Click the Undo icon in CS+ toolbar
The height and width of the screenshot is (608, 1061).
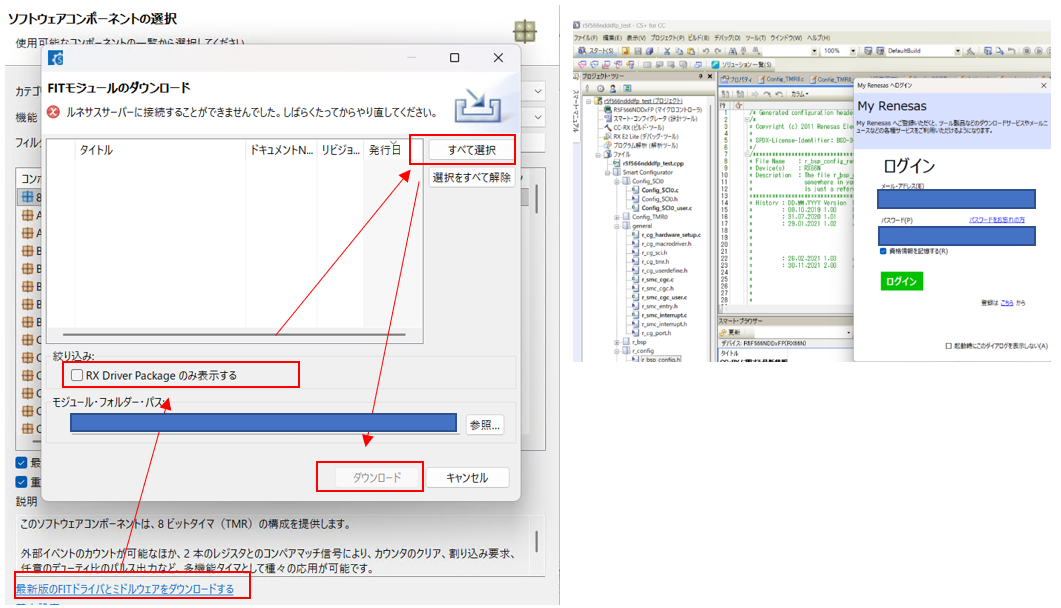click(x=706, y=51)
